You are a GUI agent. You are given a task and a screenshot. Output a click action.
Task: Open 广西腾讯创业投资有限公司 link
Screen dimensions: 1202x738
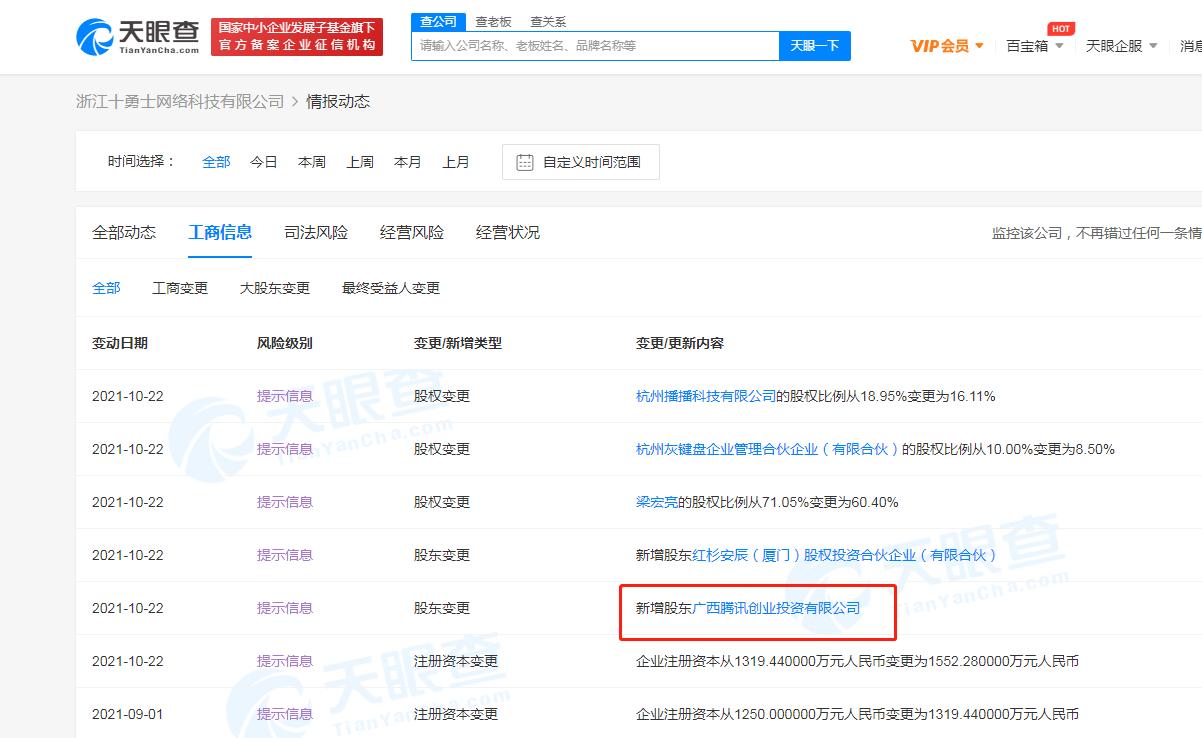(776, 608)
